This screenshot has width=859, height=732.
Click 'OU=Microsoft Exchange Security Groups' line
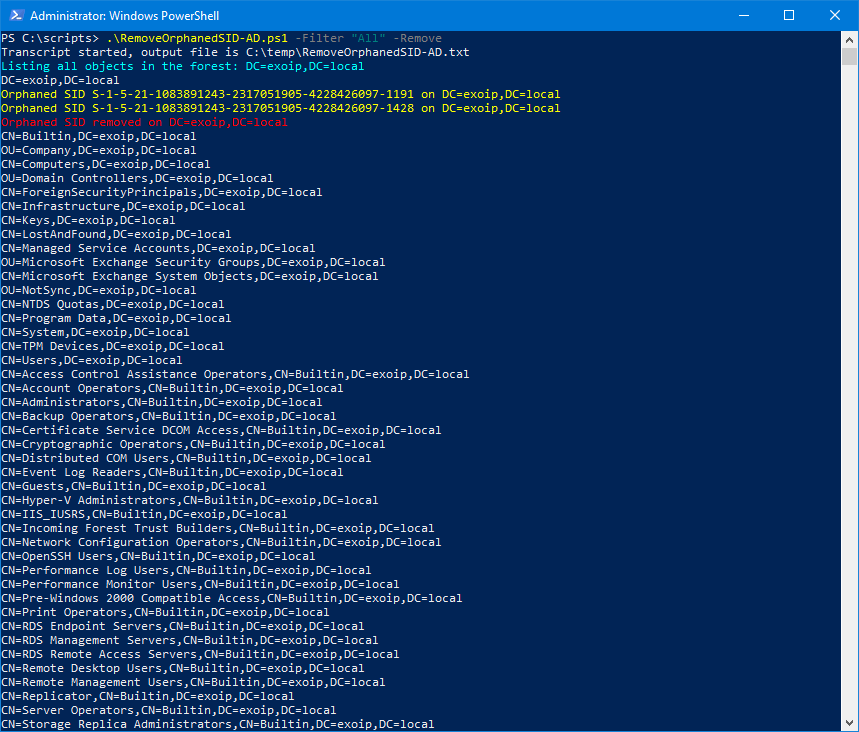(193, 262)
